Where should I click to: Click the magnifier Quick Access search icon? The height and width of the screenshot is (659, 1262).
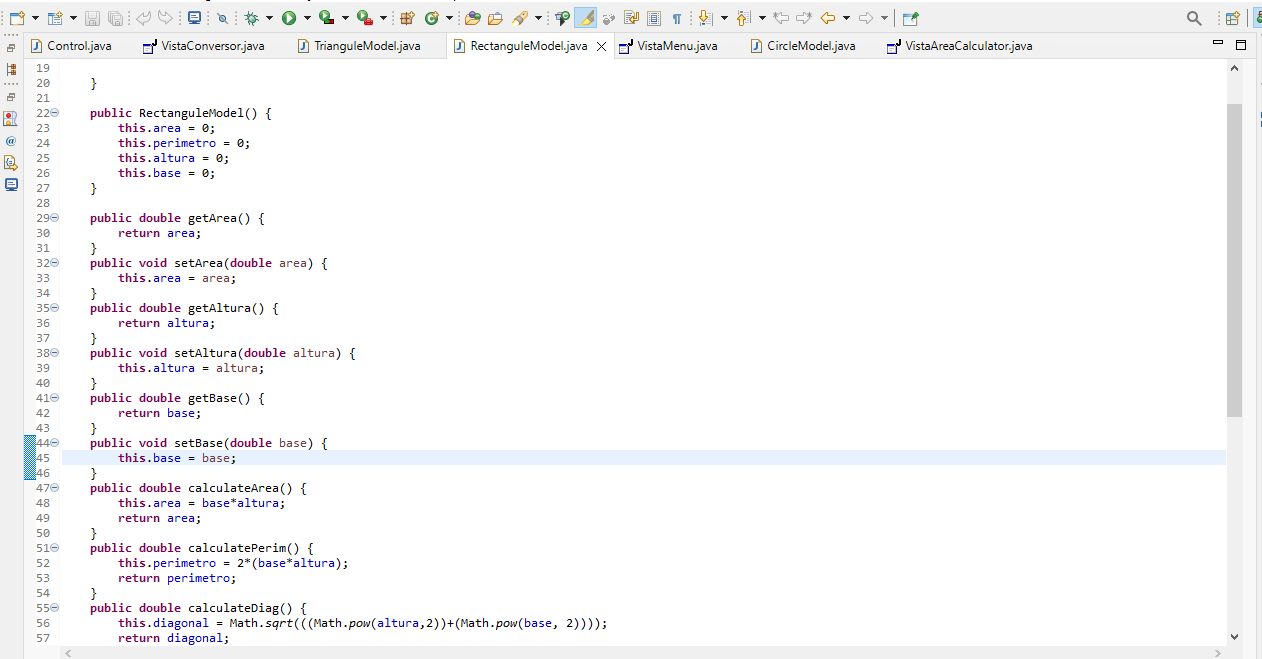coord(1194,18)
